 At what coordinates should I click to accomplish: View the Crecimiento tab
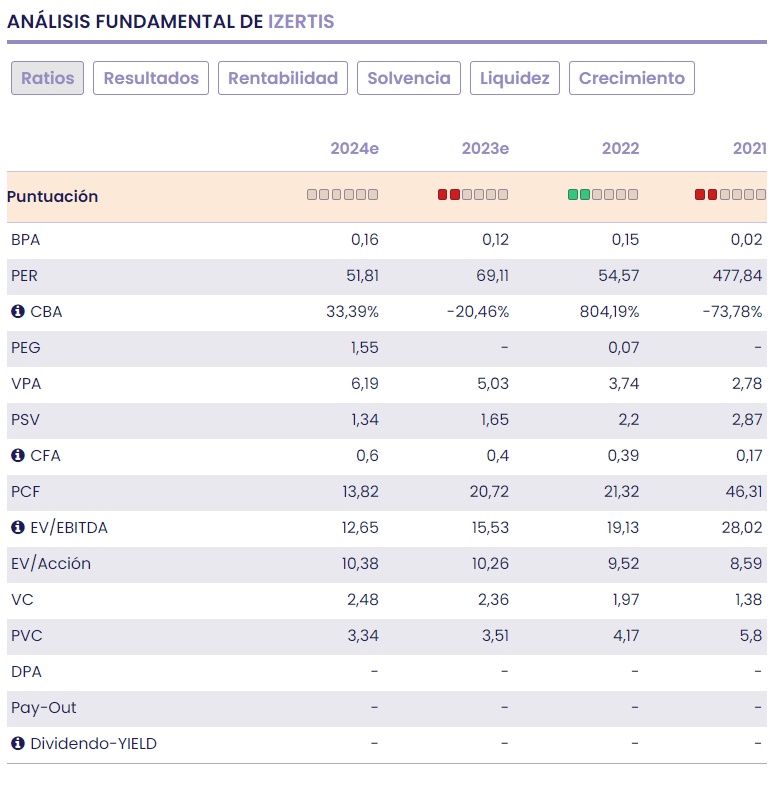coord(631,78)
